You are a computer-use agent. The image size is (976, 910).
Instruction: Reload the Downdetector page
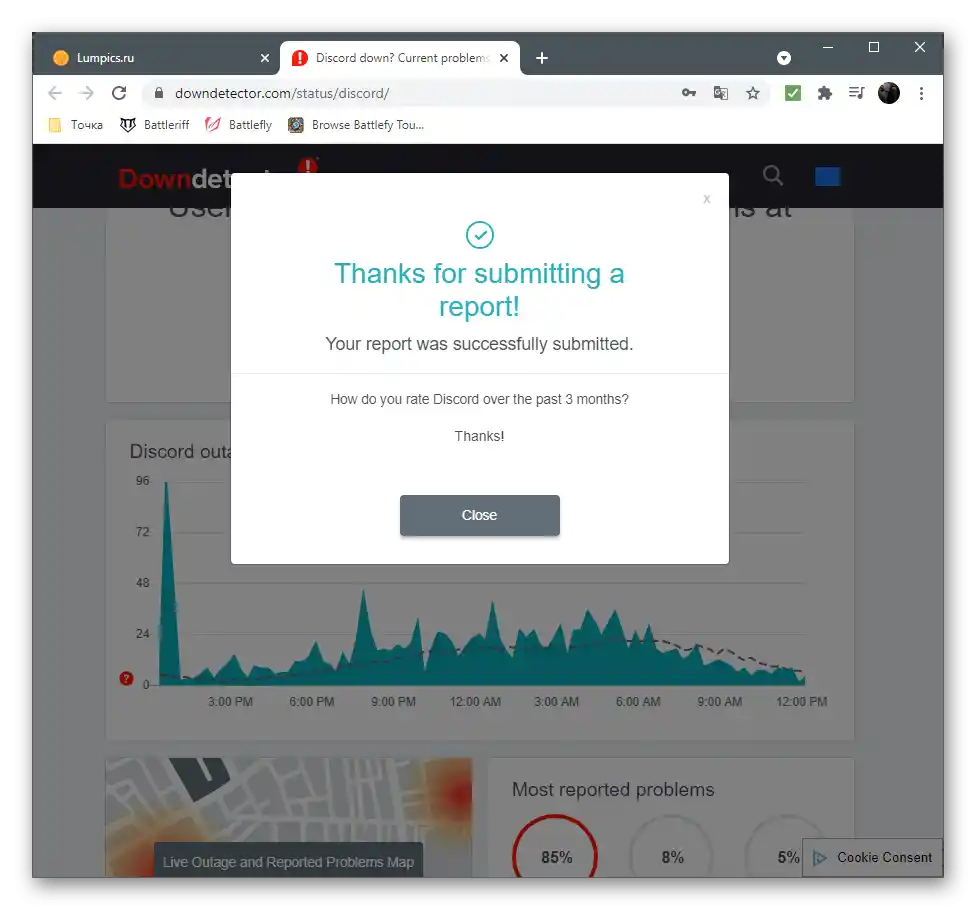click(x=119, y=93)
